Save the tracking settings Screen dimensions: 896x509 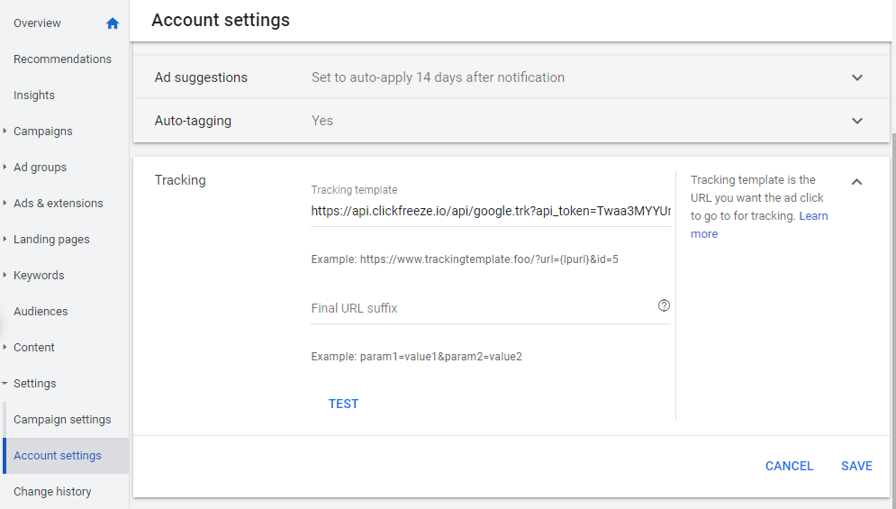(x=857, y=466)
